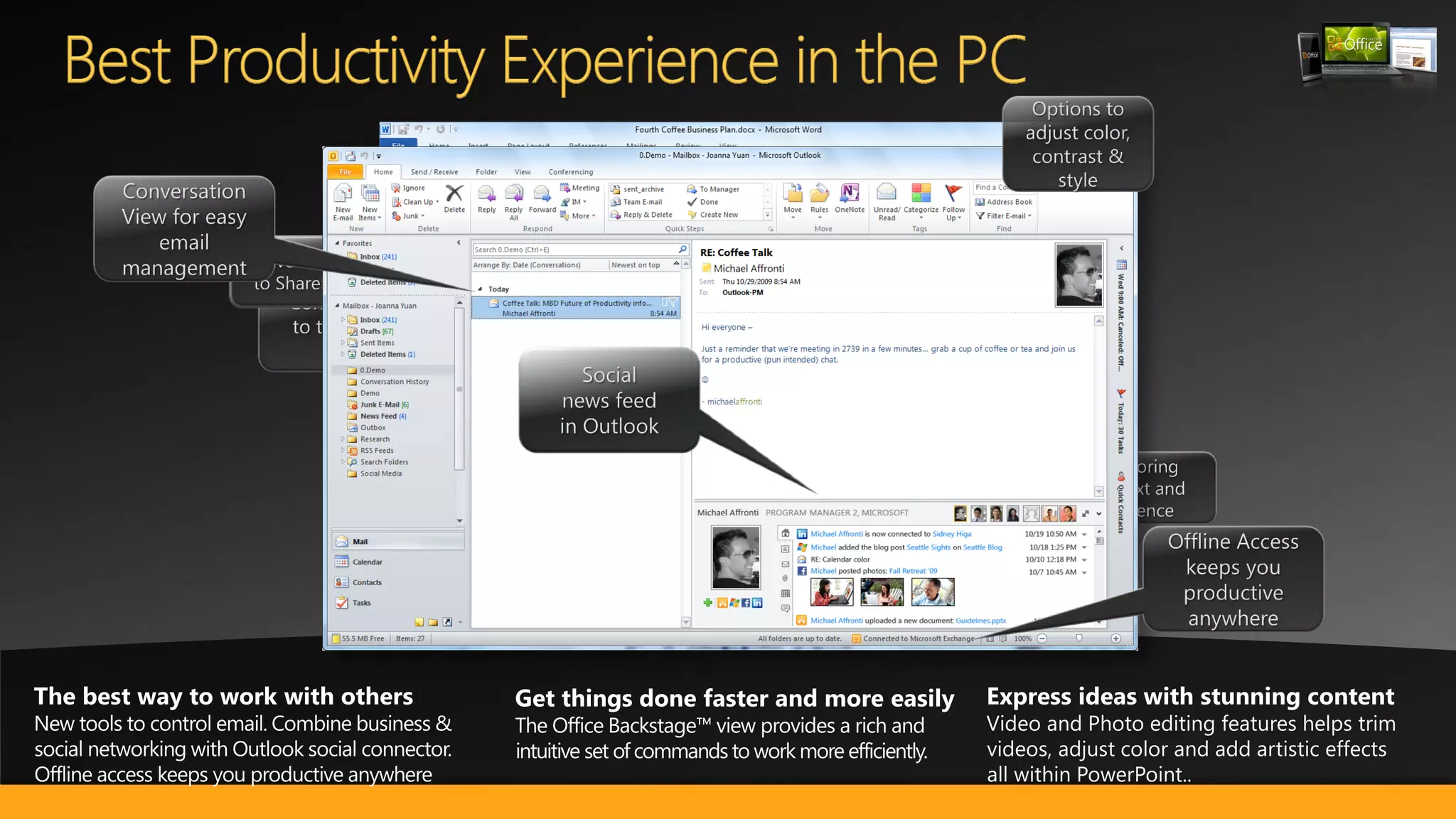The width and height of the screenshot is (1456, 819).
Task: Switch to the Calendar navigation button
Action: [x=368, y=562]
